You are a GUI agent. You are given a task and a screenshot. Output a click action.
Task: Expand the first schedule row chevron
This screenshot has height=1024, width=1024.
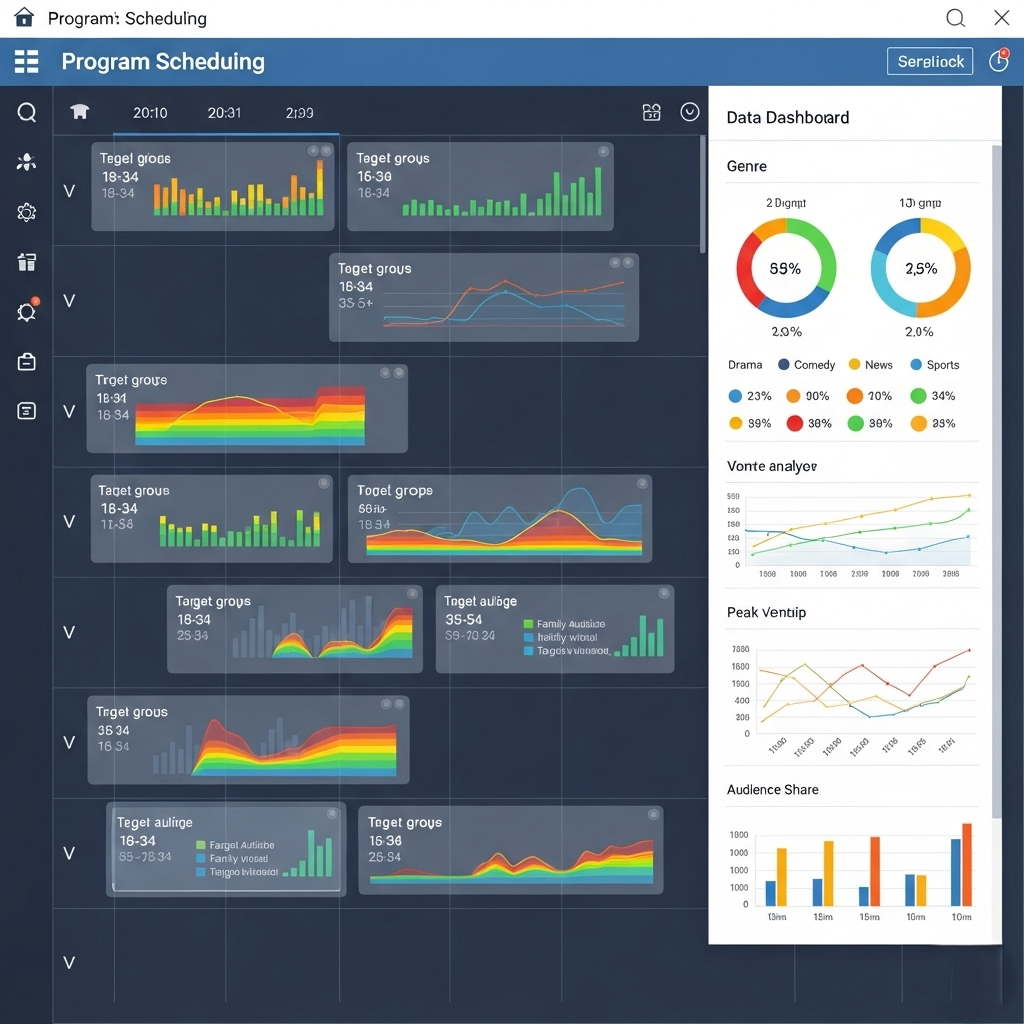pyautogui.click(x=69, y=190)
